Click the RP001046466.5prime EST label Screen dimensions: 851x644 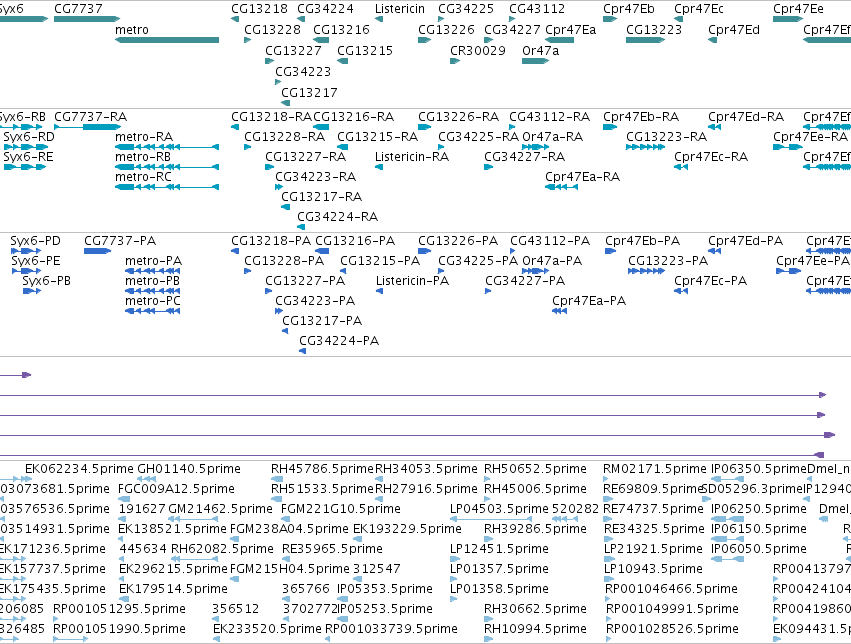pyautogui.click(x=671, y=589)
